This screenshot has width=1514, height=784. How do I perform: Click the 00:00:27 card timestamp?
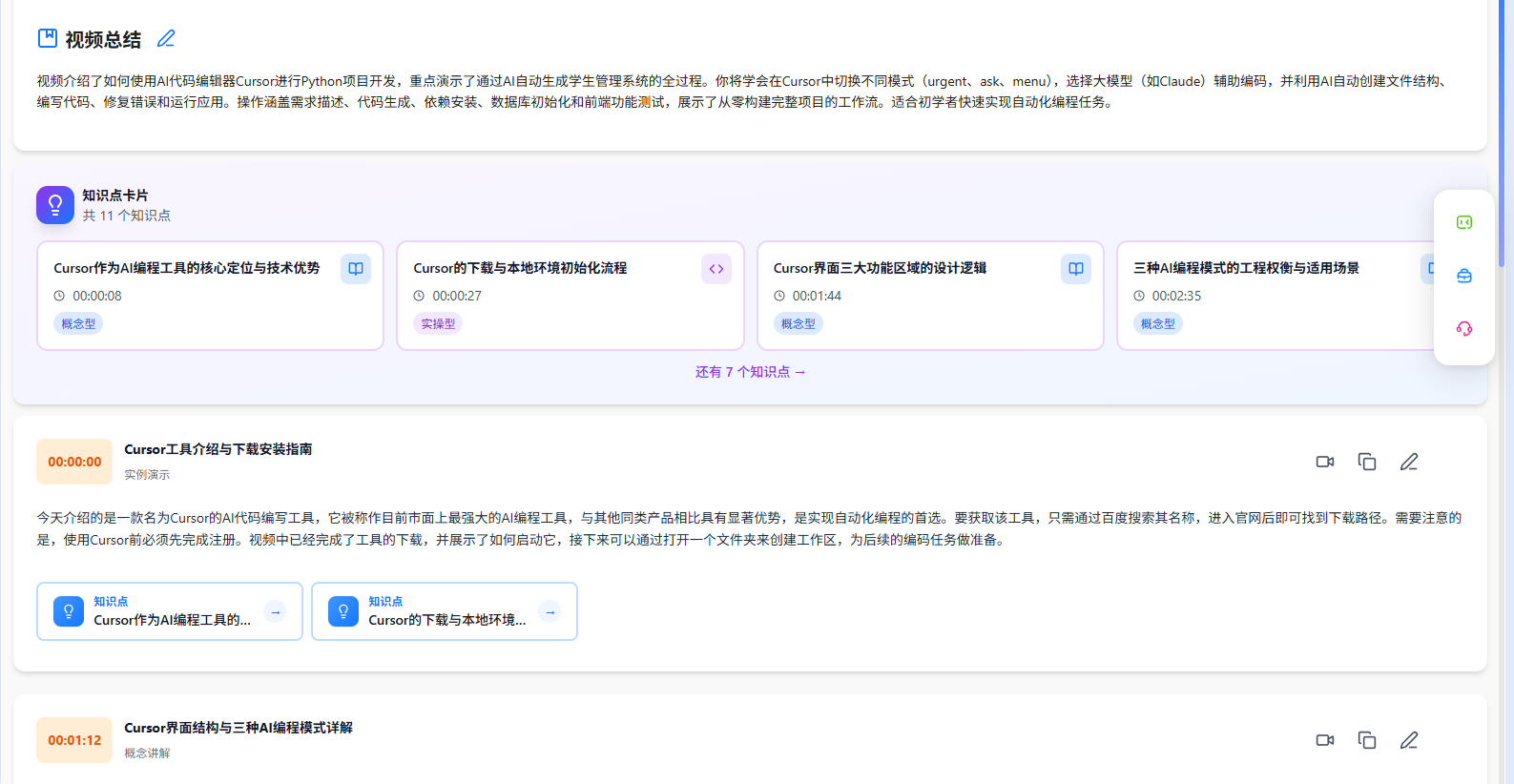point(457,296)
